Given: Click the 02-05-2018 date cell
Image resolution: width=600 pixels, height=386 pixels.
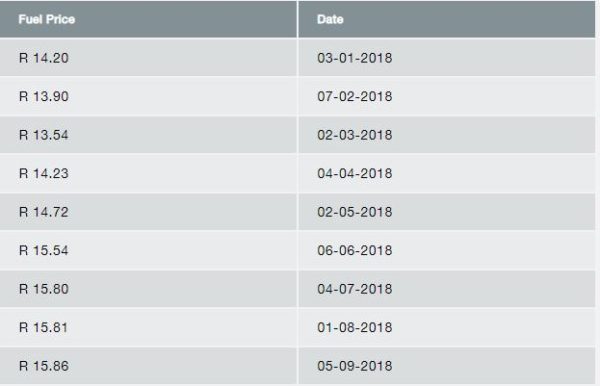Looking at the screenshot, I should coord(447,212).
